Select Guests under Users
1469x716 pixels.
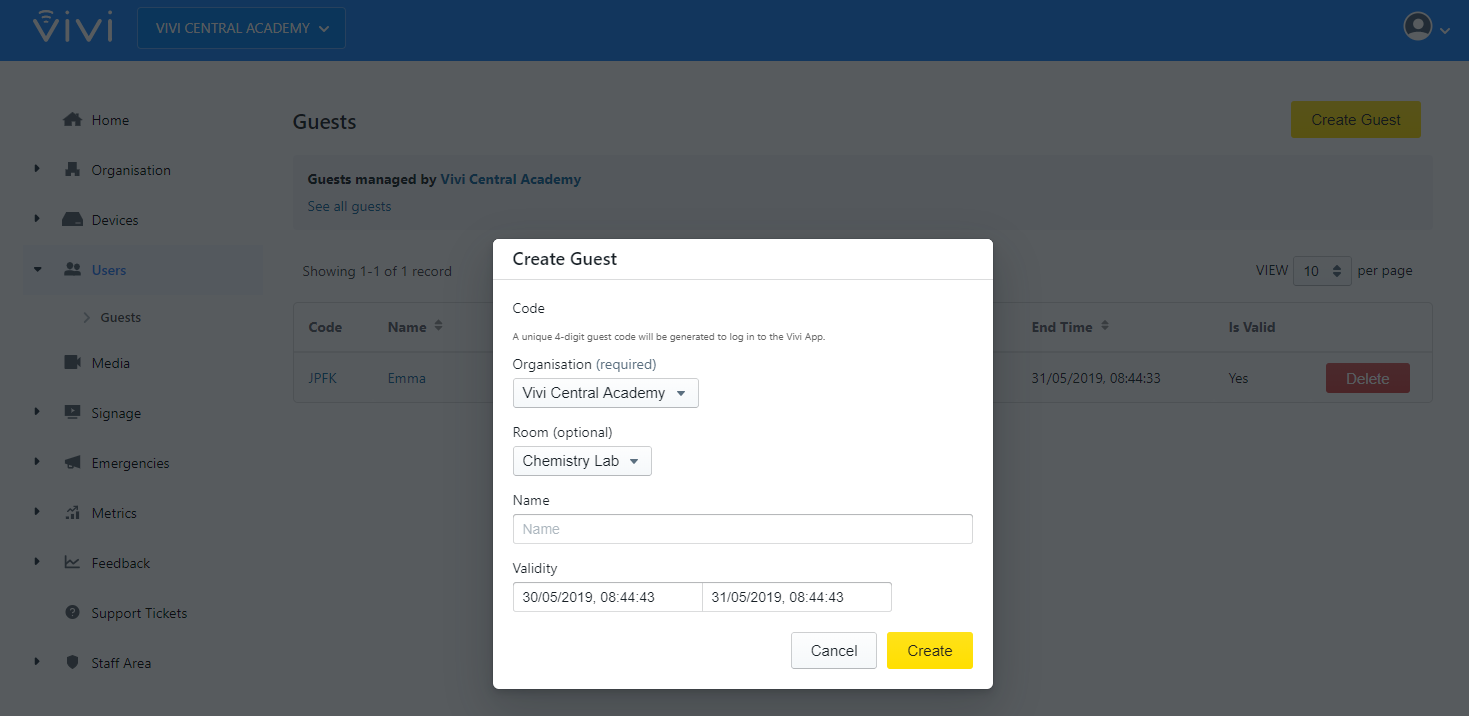coord(121,317)
